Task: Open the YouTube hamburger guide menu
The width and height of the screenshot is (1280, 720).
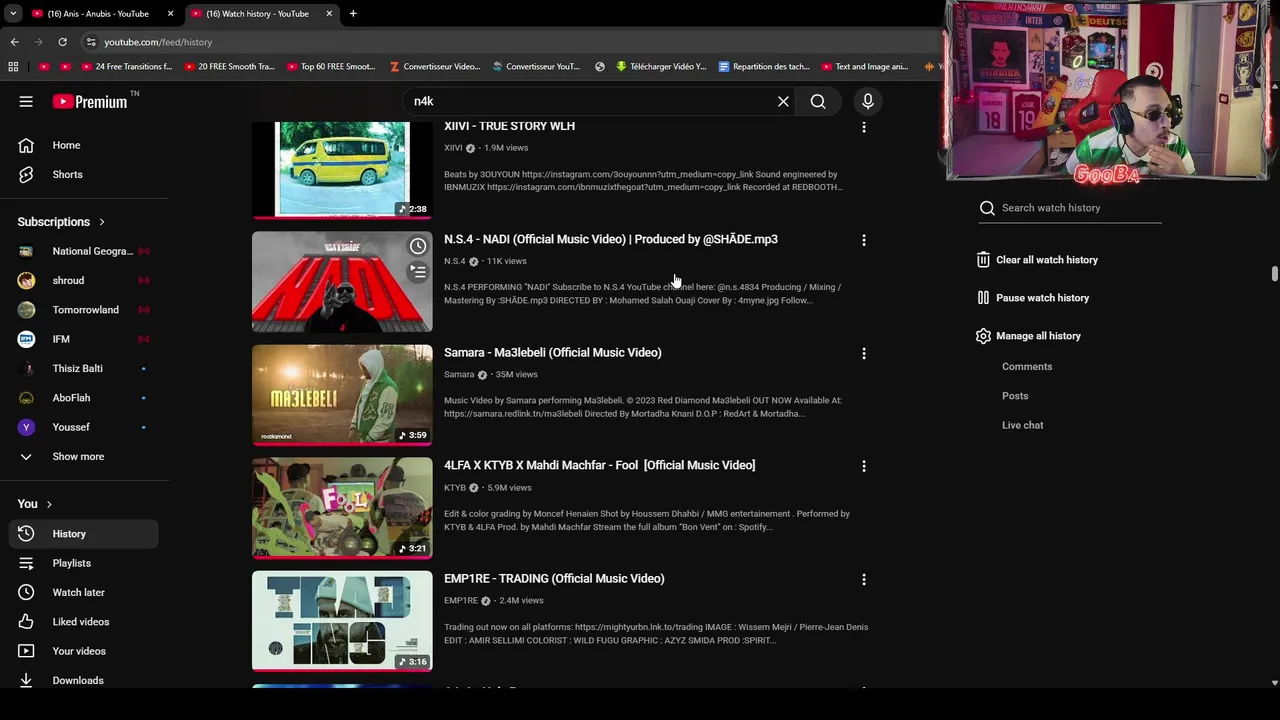Action: tap(26, 101)
